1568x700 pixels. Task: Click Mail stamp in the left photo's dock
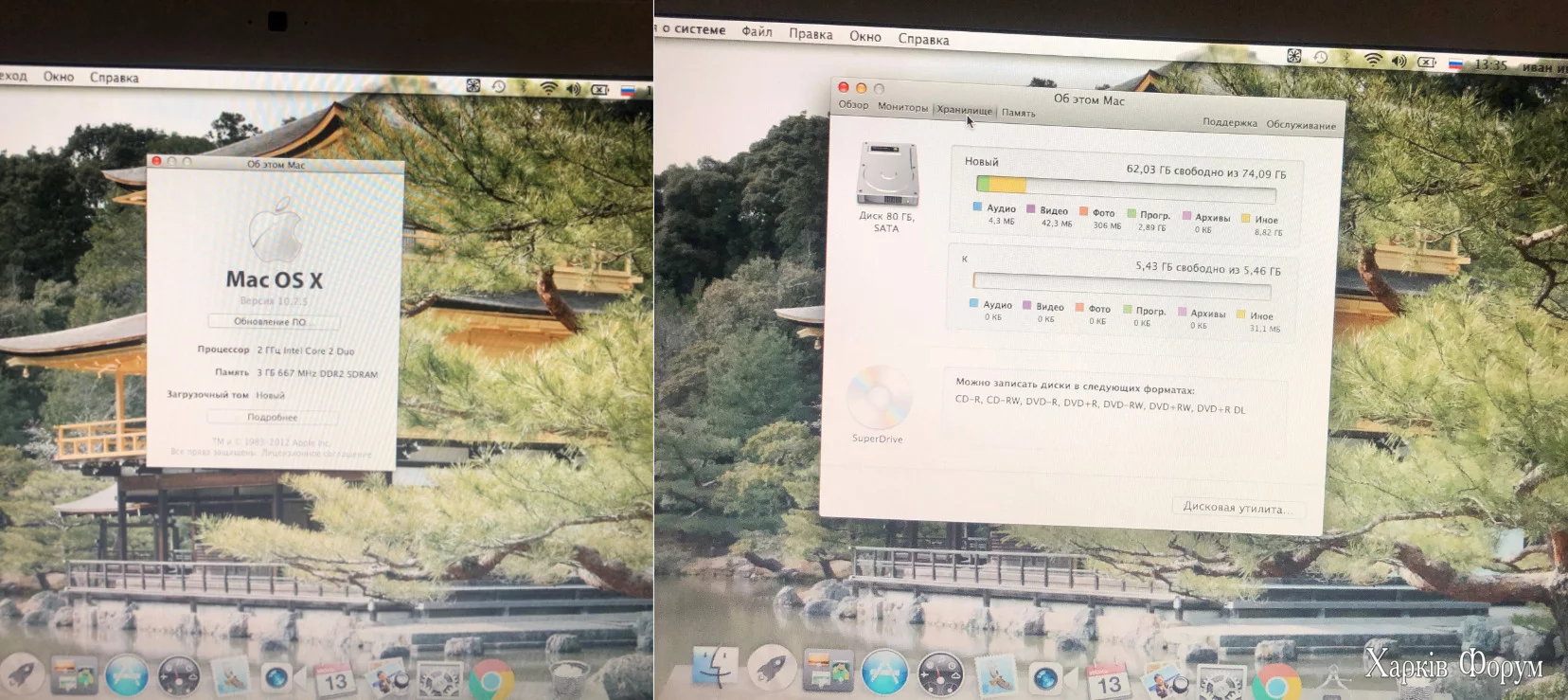click(x=230, y=678)
